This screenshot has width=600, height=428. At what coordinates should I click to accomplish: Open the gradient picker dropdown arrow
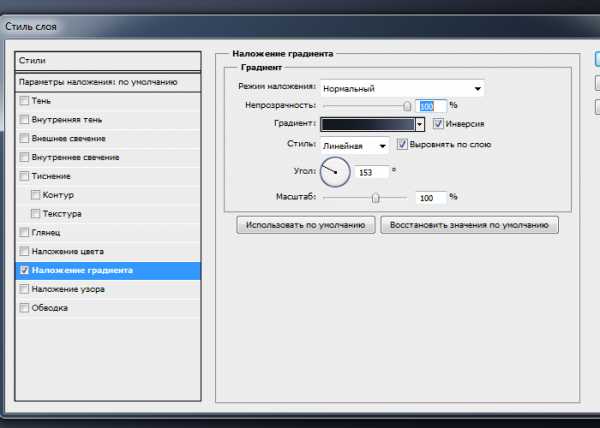[x=420, y=125]
